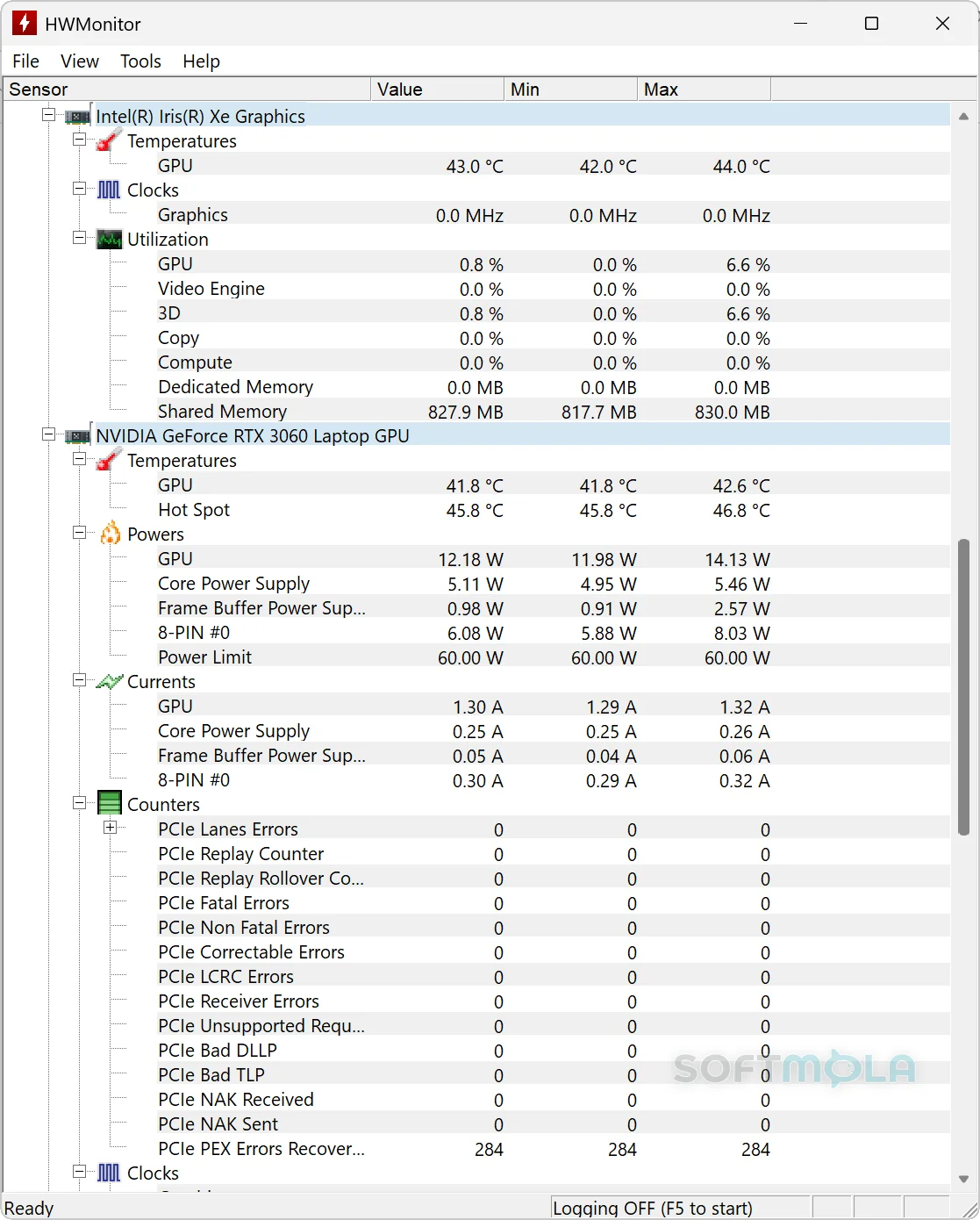Collapse Intel Temperatures group

coord(80,140)
